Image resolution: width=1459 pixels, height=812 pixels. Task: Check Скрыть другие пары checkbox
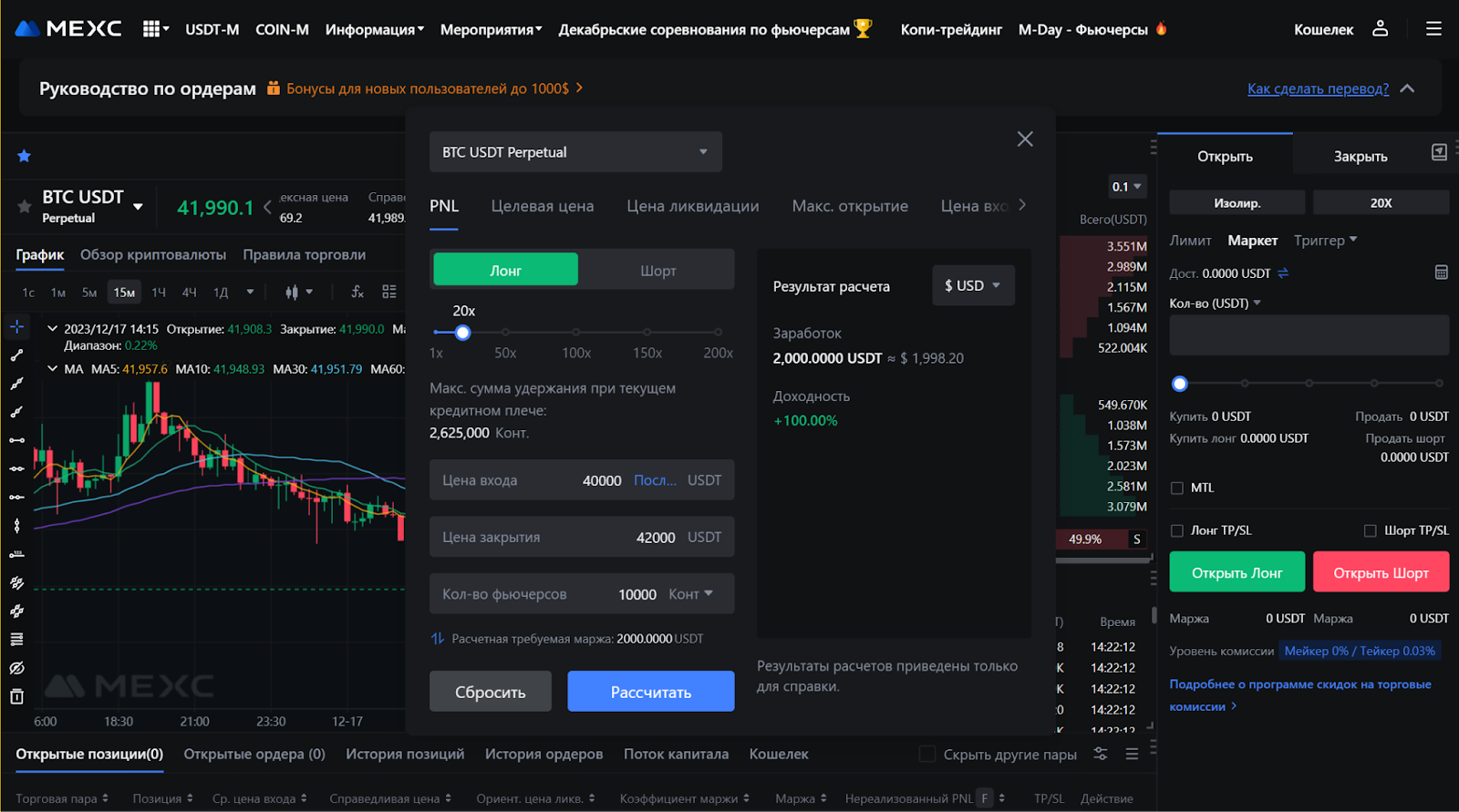927,754
